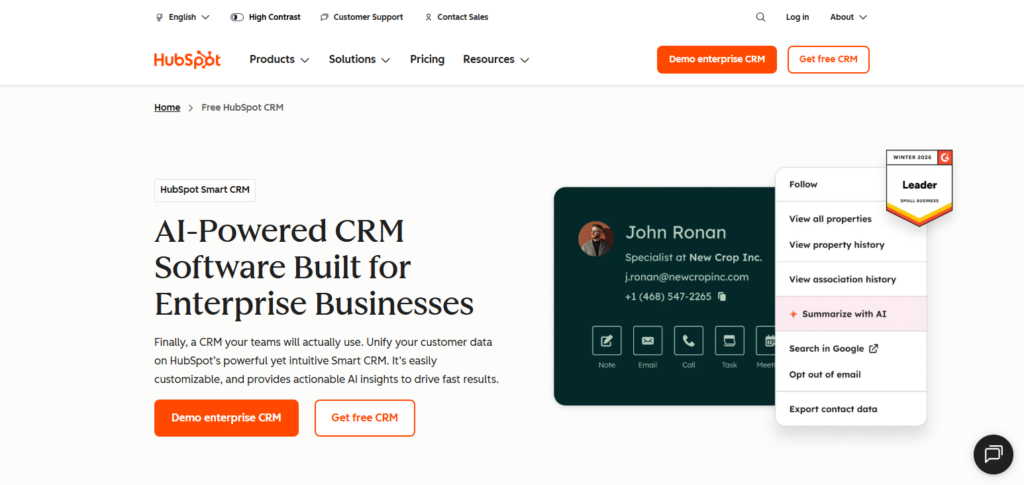Viewport: 1024px width, 485px height.
Task: Click the G2 Leader Winter 2026 badge
Action: click(919, 188)
